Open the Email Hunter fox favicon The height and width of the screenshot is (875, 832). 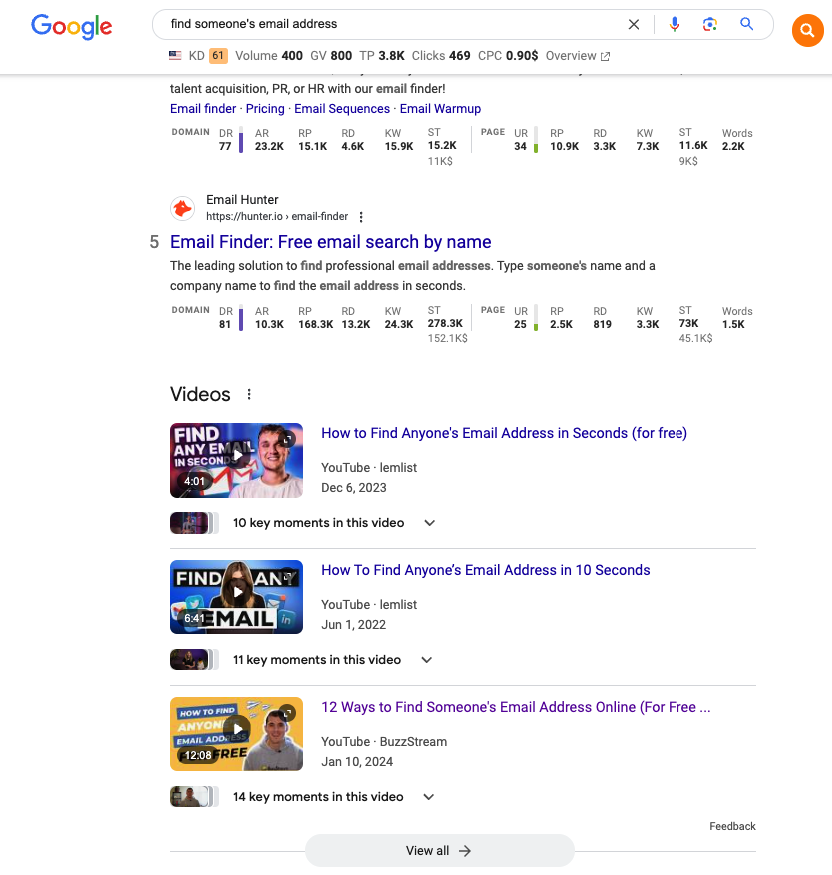click(x=182, y=209)
